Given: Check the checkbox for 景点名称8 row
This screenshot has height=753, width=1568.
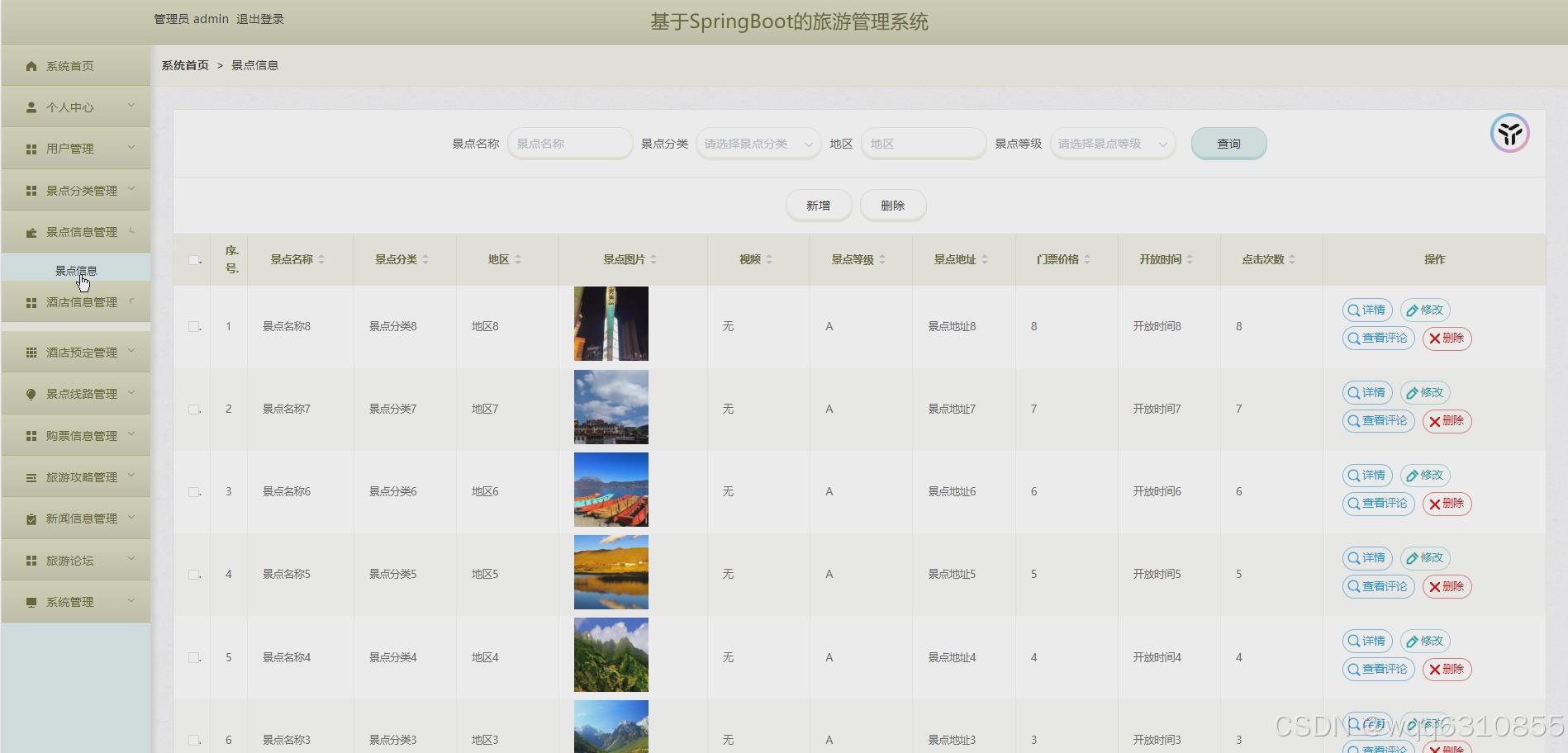Looking at the screenshot, I should pos(195,326).
